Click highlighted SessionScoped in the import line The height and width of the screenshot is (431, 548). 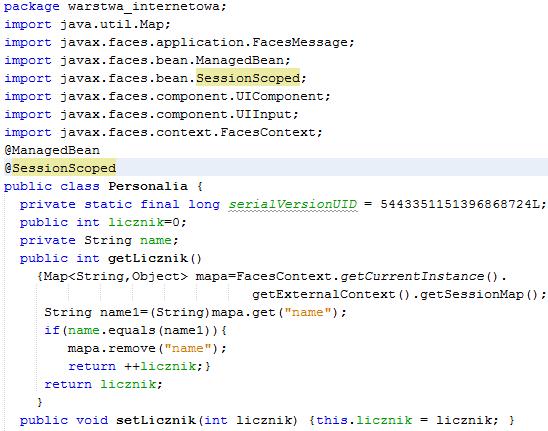(x=248, y=78)
